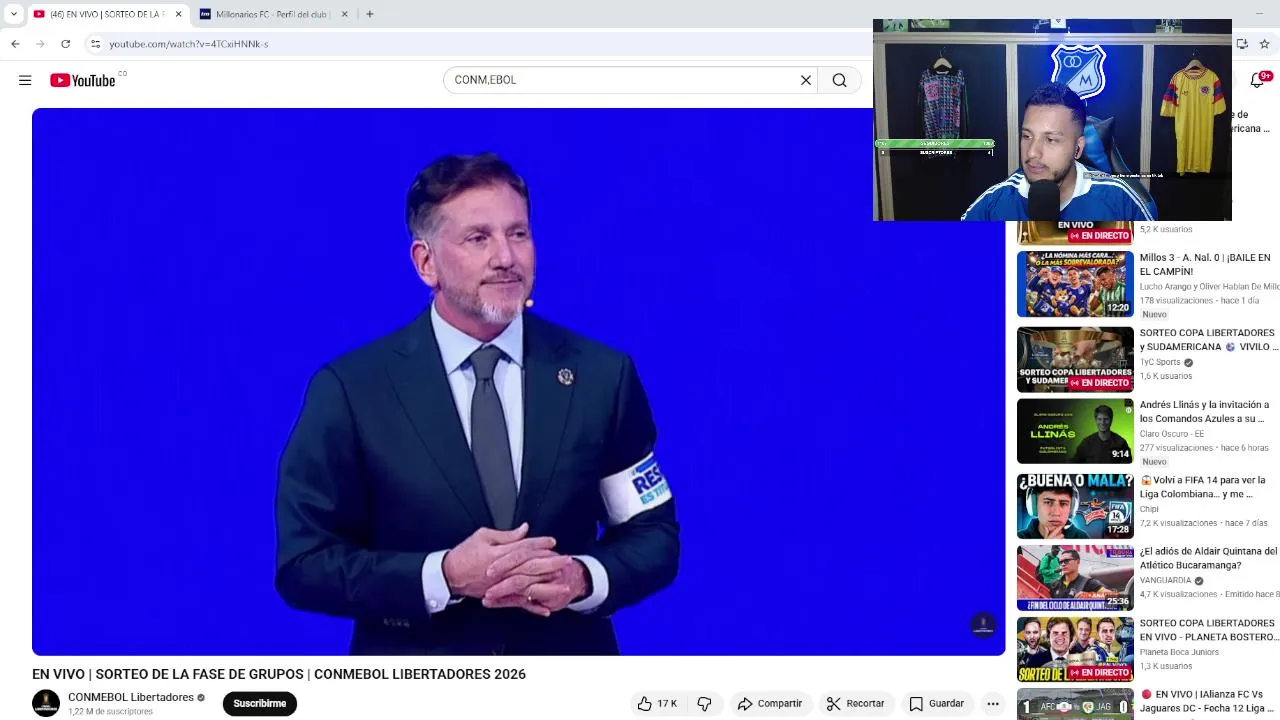This screenshot has height=720, width=1280.
Task: Expand the browser tab search dropdown
Action: 14,14
